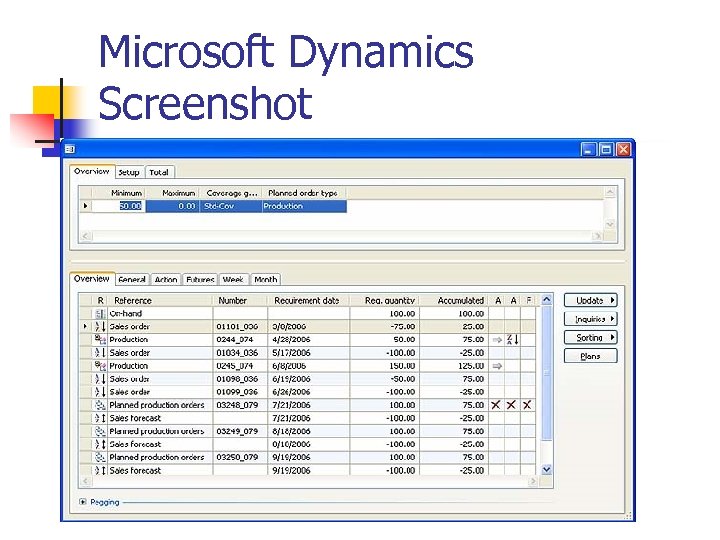Click the row selector of the coverage grid row
Screen dimensions: 720x540
pos(85,206)
